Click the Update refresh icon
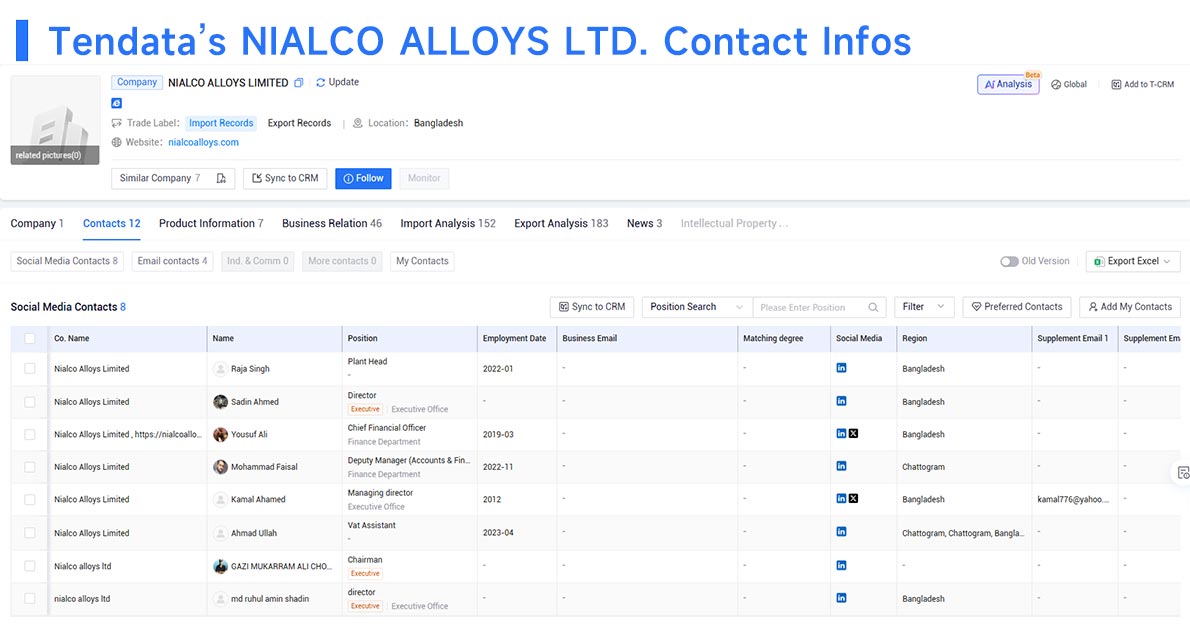Viewport: 1190px width, 631px height. (x=320, y=82)
